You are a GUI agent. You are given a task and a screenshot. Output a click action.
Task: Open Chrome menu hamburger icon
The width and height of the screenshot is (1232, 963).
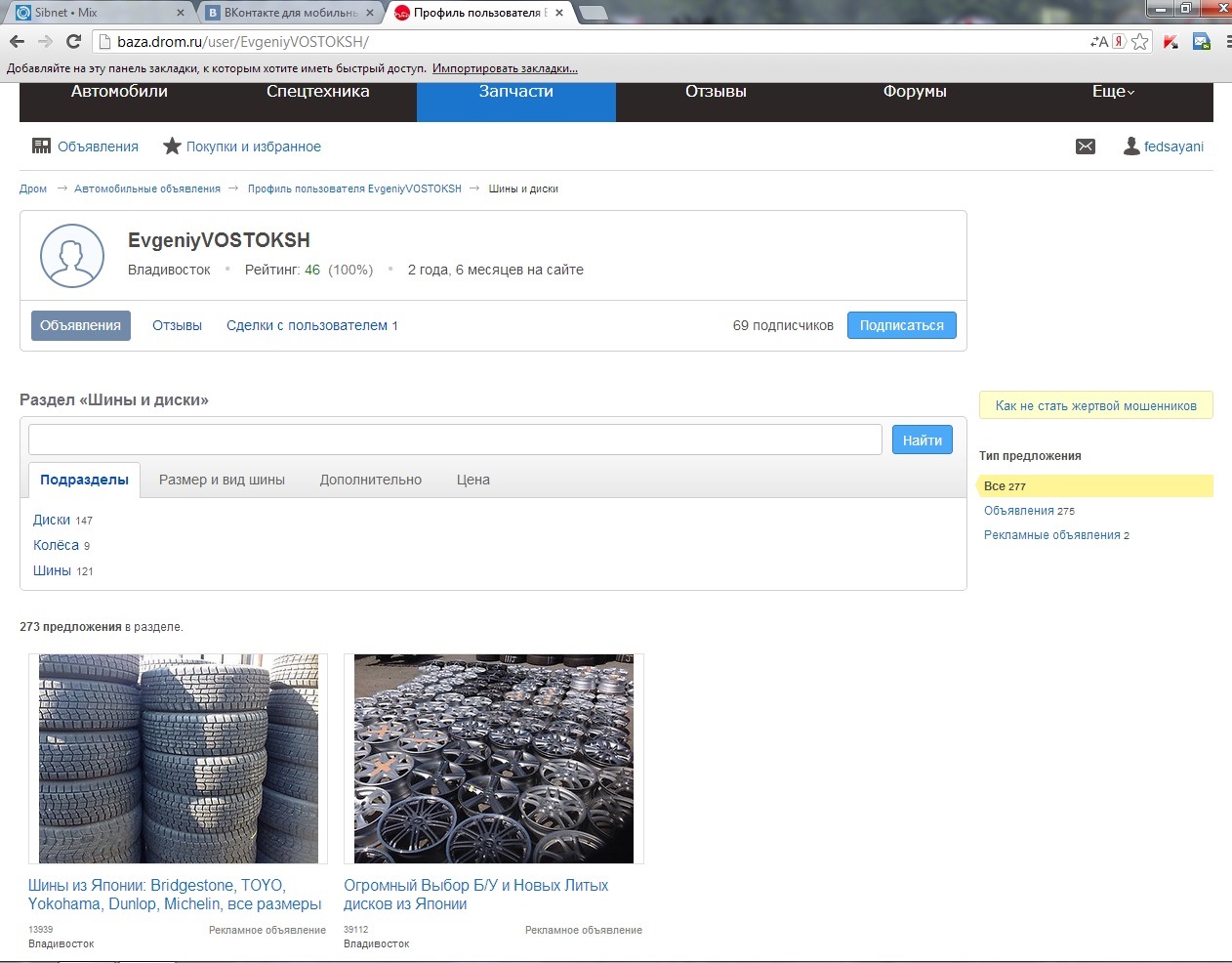[x=1227, y=42]
